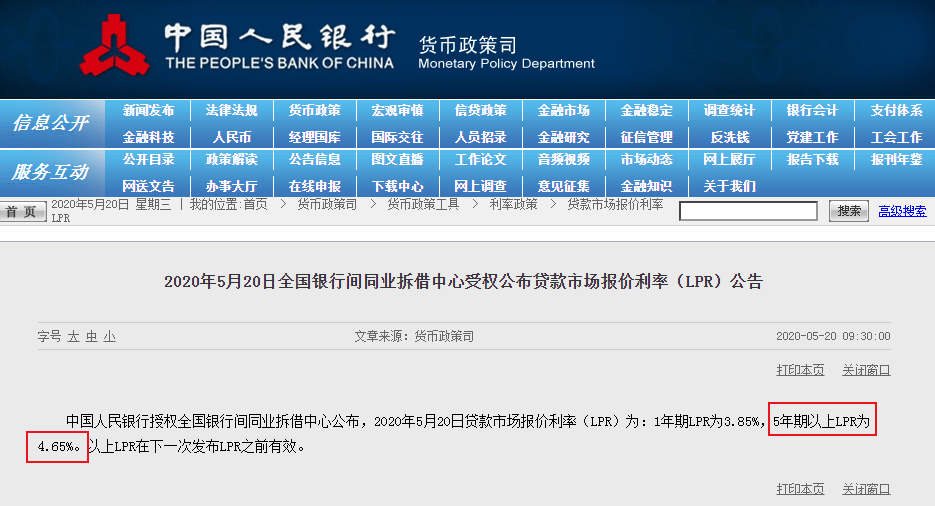Click the 搜索 search button
The image size is (935, 506).
pyautogui.click(x=848, y=211)
